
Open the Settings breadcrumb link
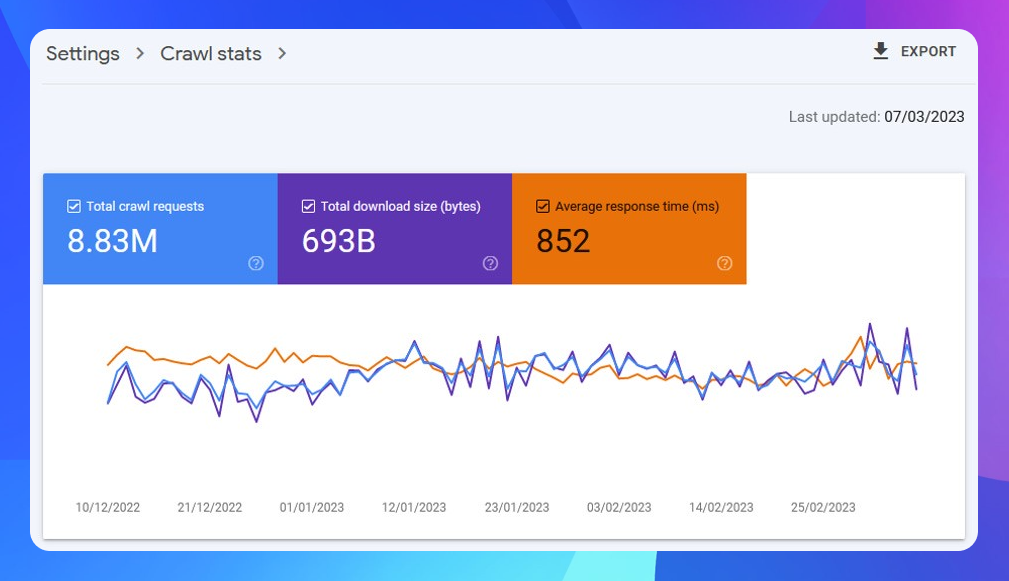[x=83, y=53]
